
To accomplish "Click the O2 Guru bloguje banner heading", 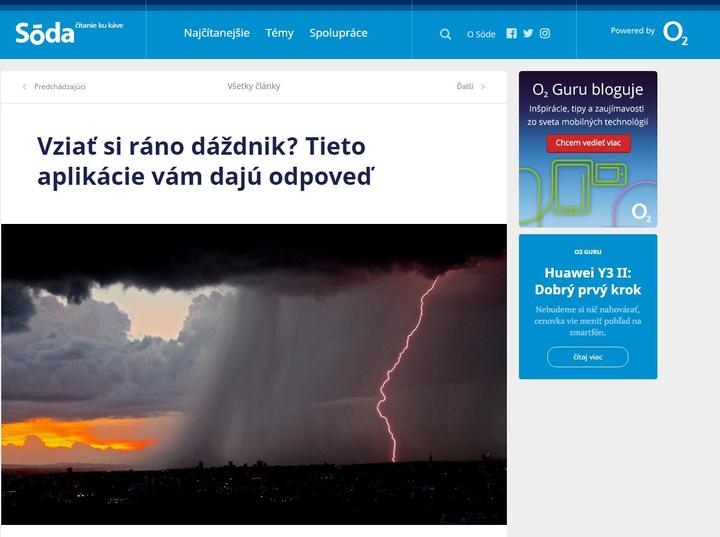I will (x=587, y=90).
